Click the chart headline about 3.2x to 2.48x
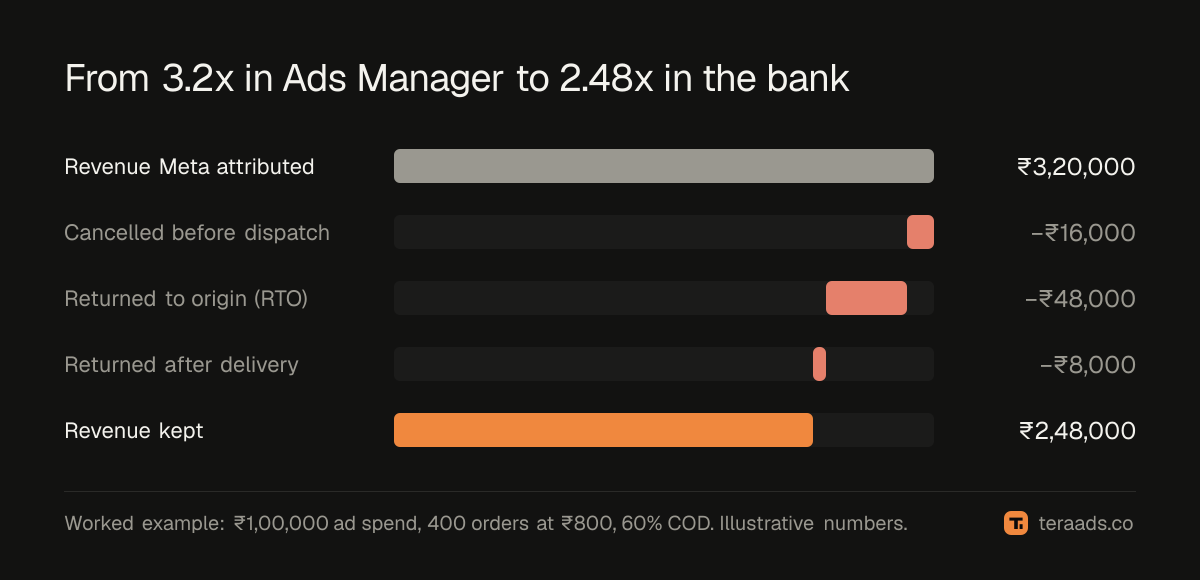Screen dimensions: 1200x580 click(x=457, y=79)
